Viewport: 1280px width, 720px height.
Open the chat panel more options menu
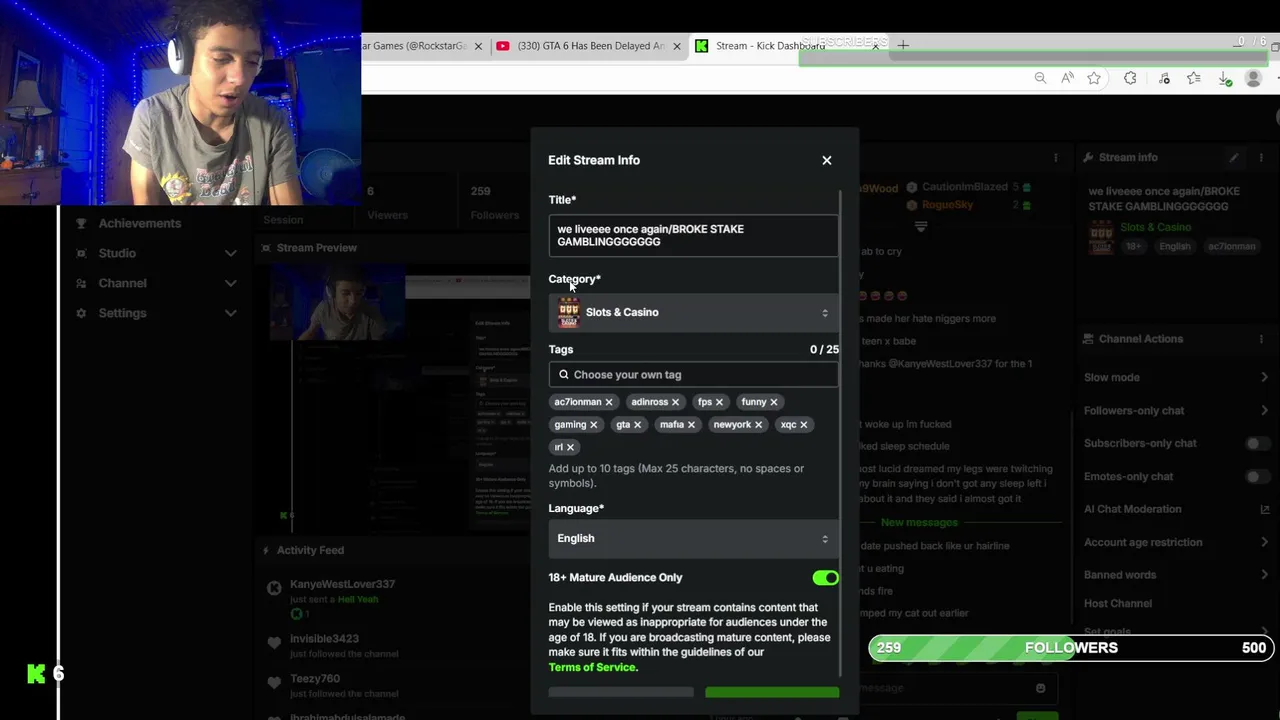click(1055, 157)
